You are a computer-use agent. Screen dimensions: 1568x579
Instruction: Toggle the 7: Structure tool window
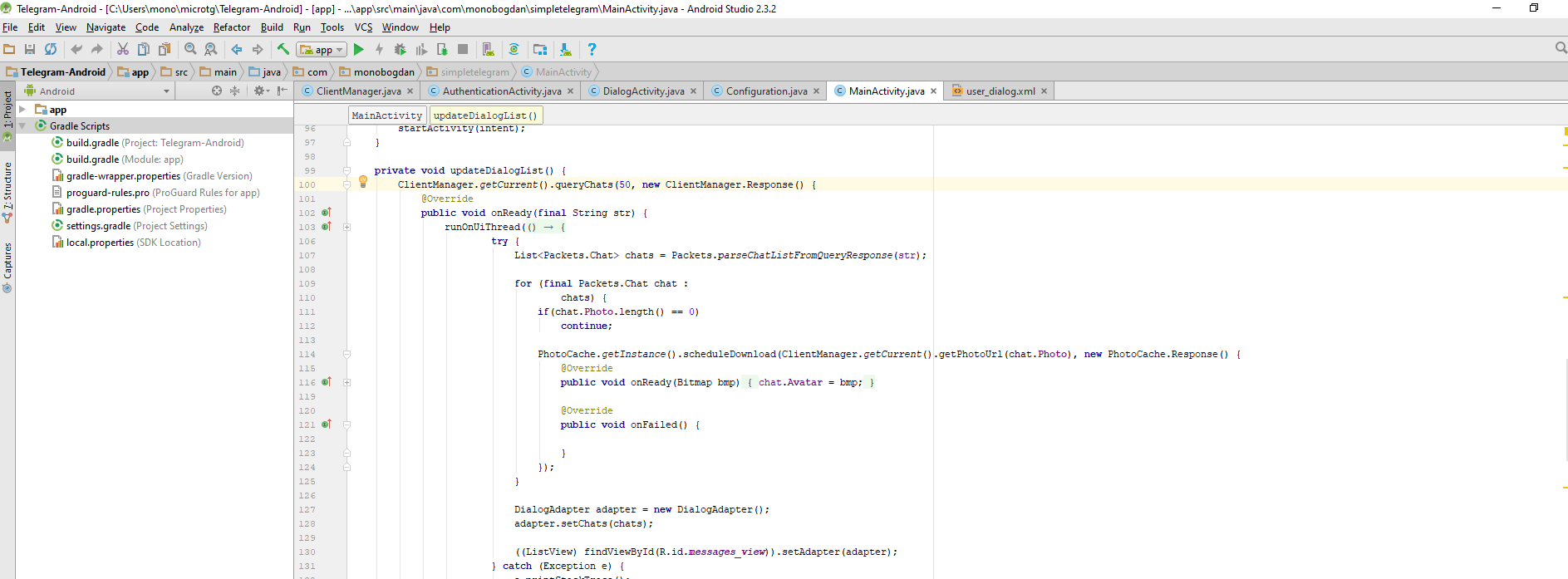(x=7, y=192)
